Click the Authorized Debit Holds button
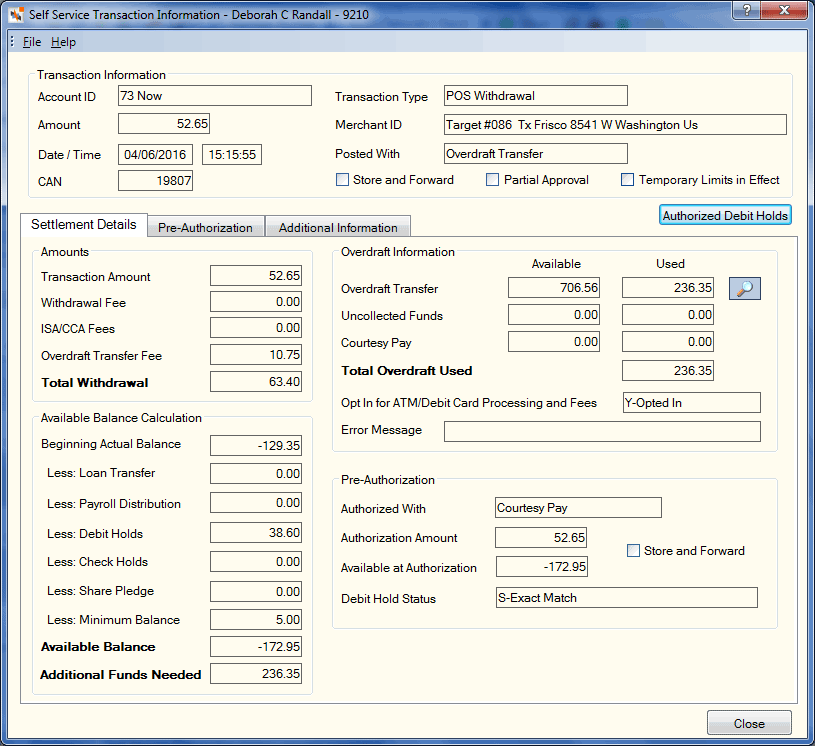This screenshot has height=746, width=815. 725,215
